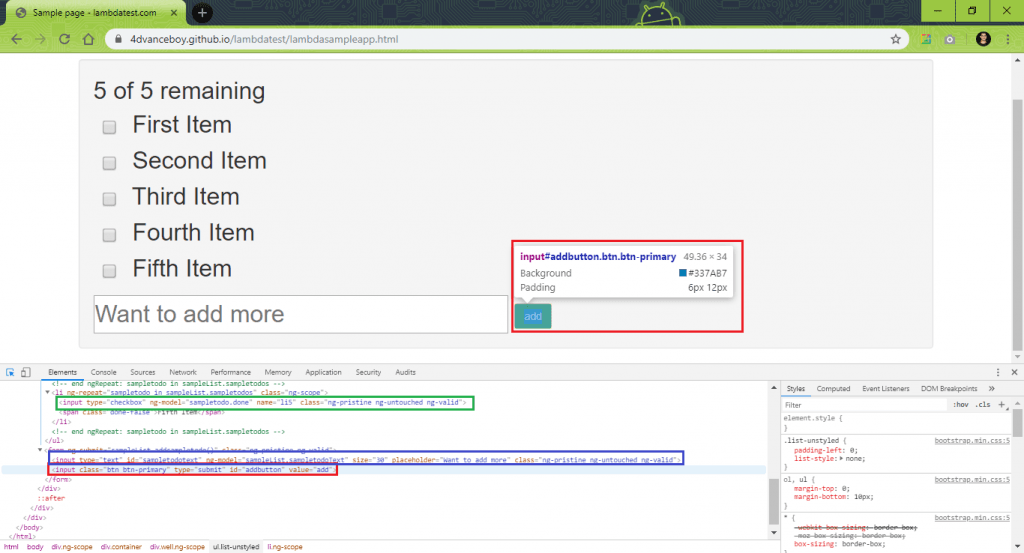This screenshot has width=1024, height=553.
Task: Close the DevTools panel
Action: coord(1014,372)
